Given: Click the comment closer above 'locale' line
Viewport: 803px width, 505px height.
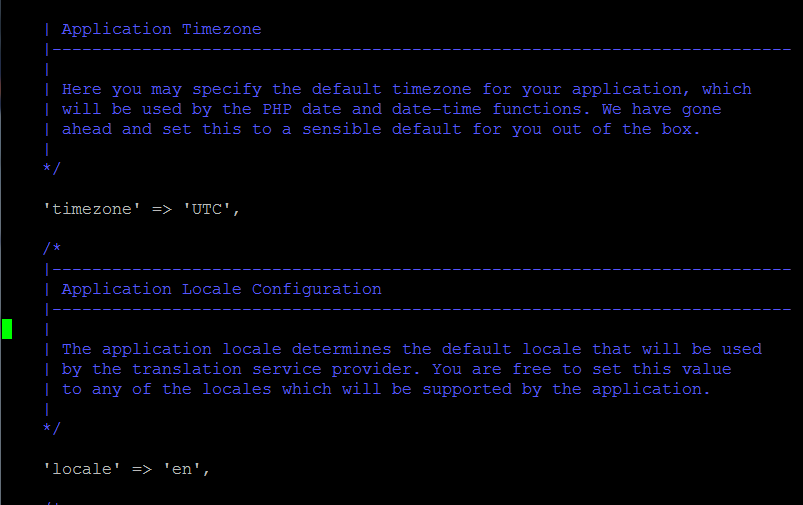Looking at the screenshot, I should click(52, 428).
